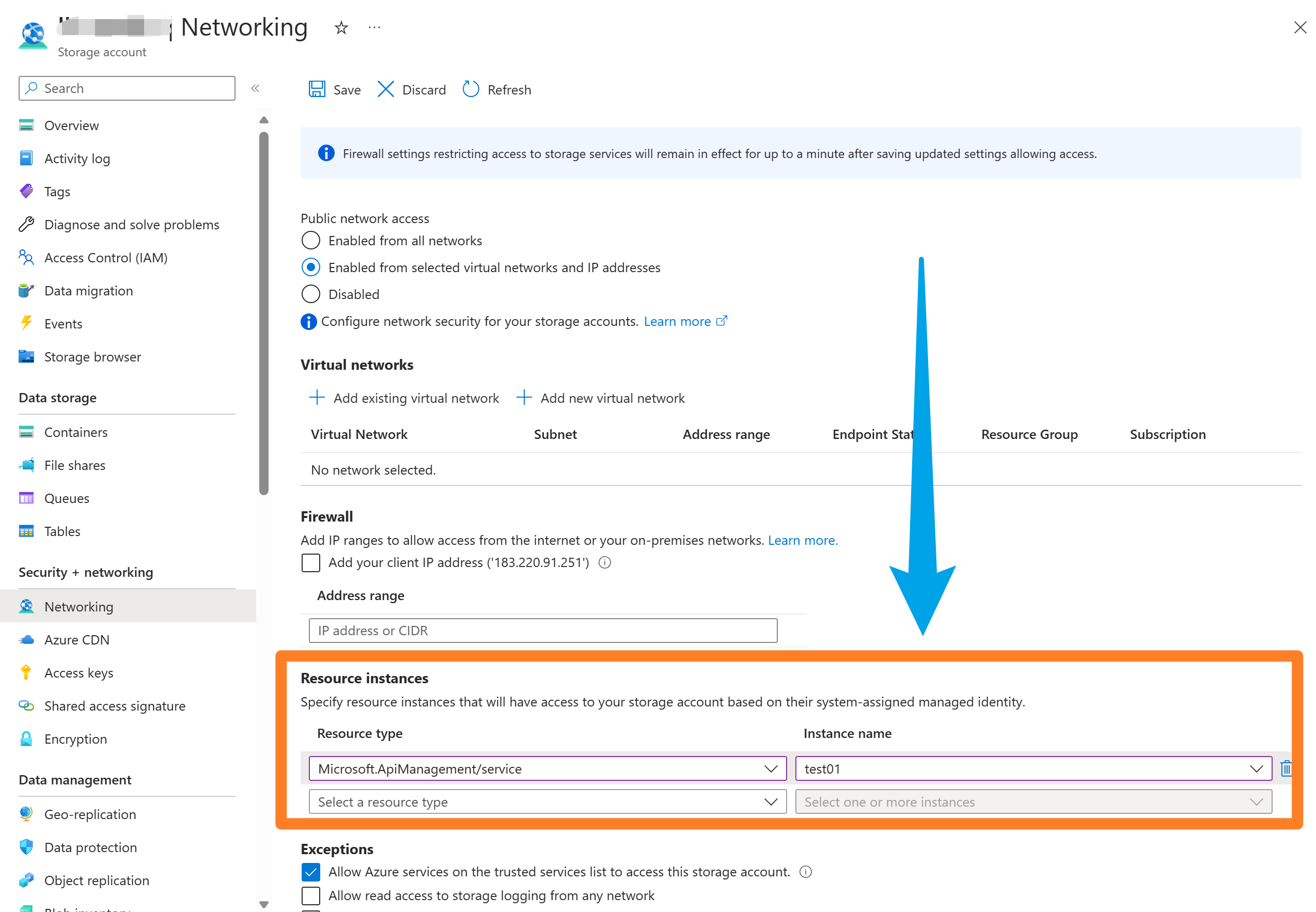Select the Disabled public network access option
This screenshot has width=1316, height=912.
click(x=311, y=294)
